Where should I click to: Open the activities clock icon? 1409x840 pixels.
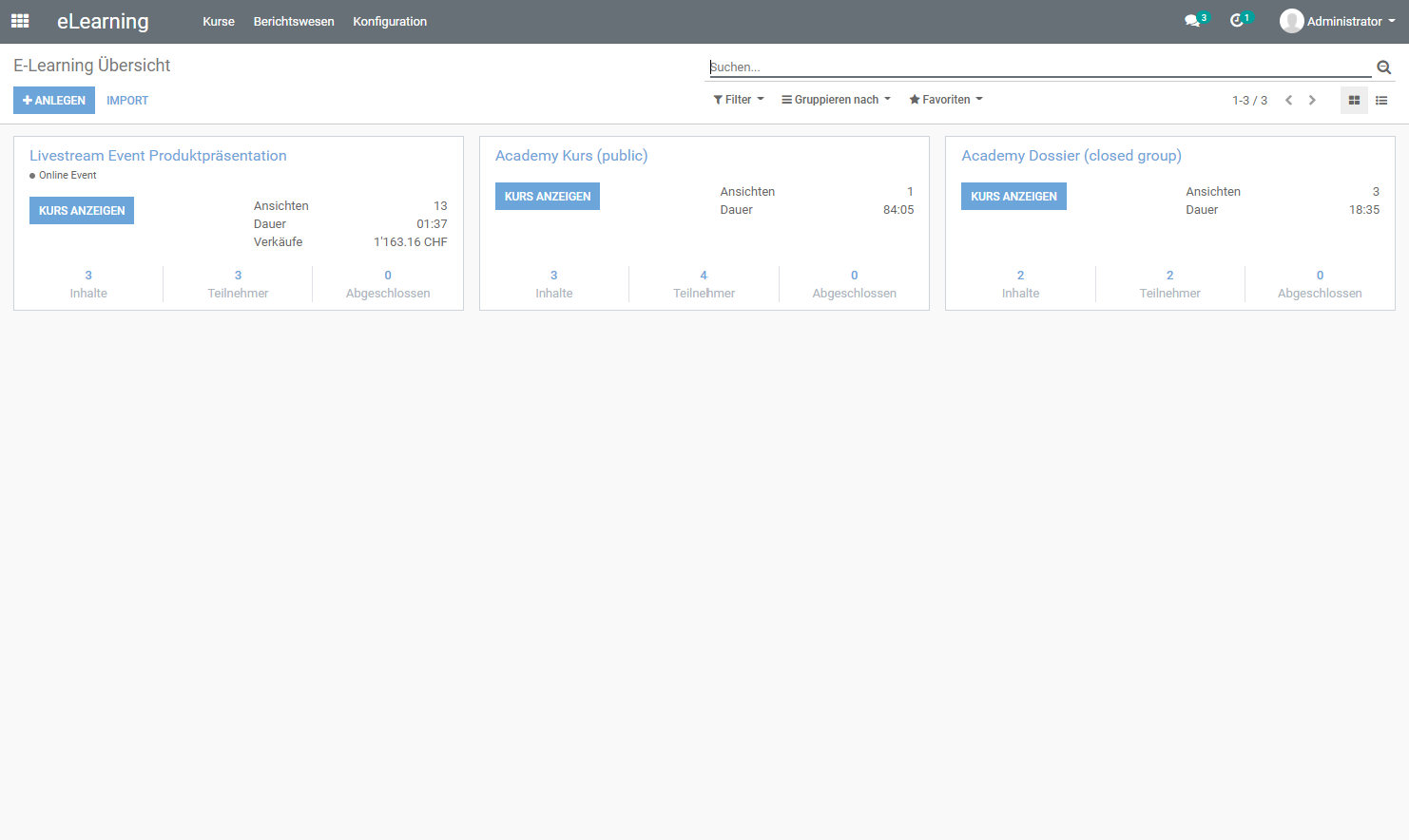pyautogui.click(x=1237, y=21)
